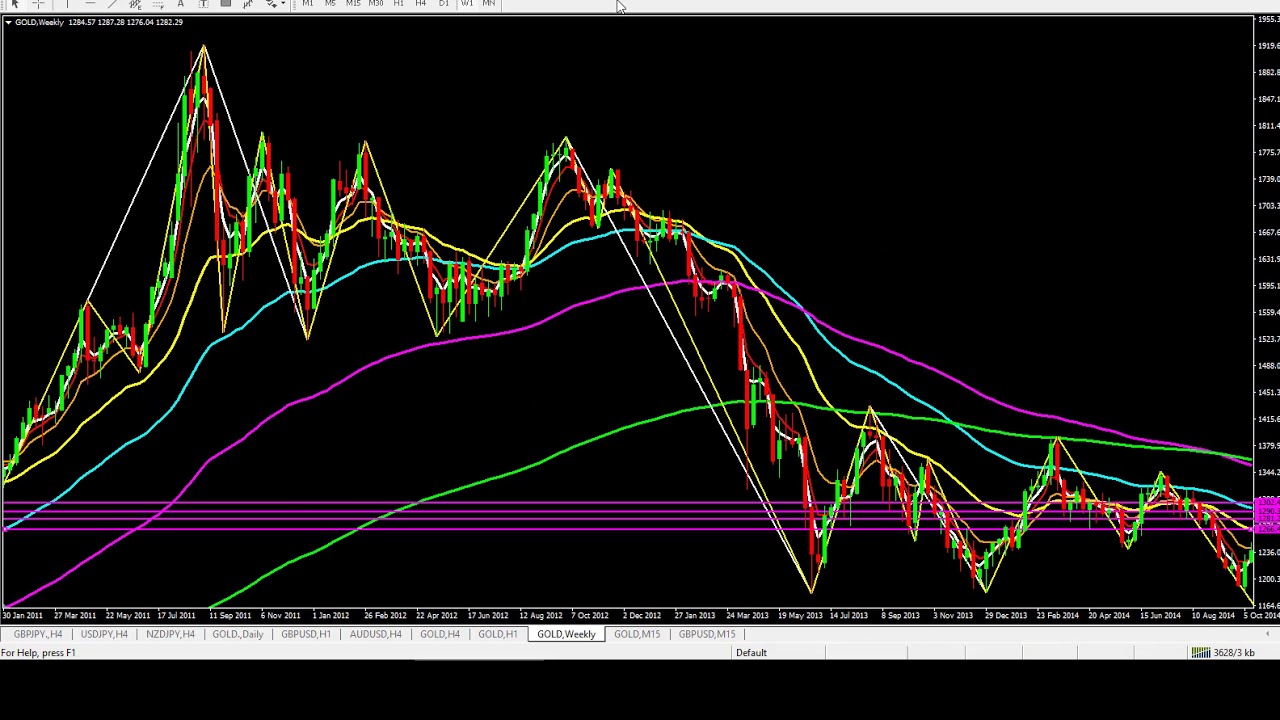Click 'For Help, press F1' status text

pos(38,653)
